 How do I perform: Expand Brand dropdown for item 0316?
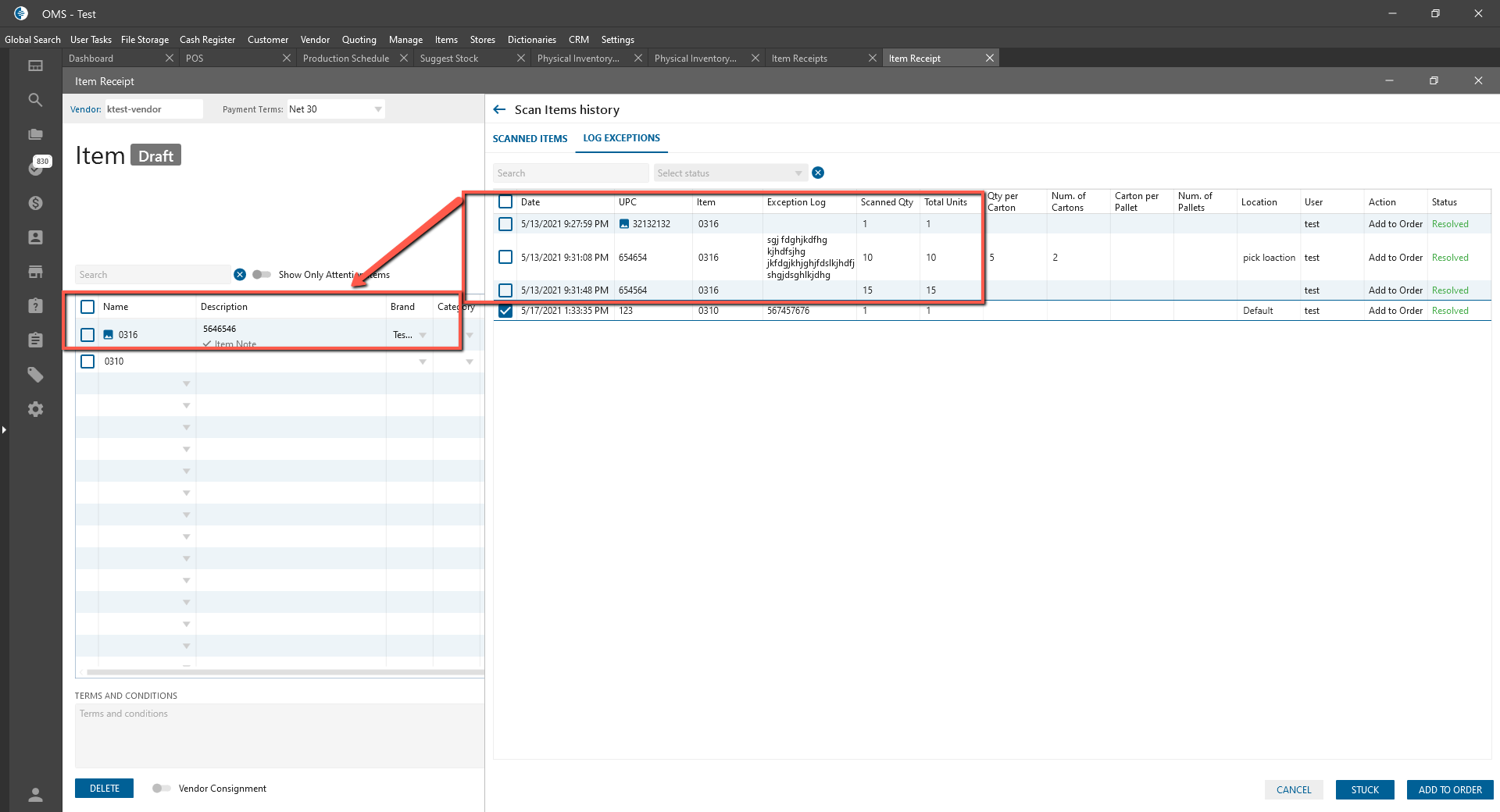[423, 335]
